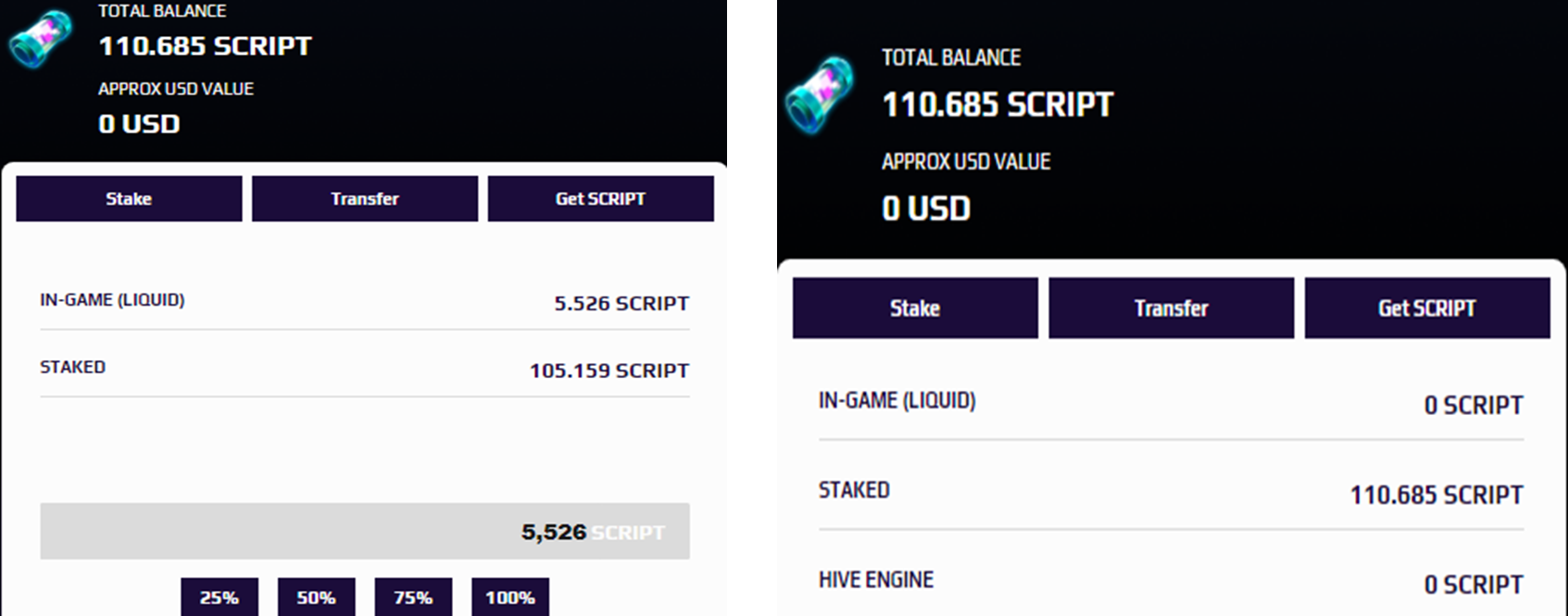Select the 75% amount preset

413,597
